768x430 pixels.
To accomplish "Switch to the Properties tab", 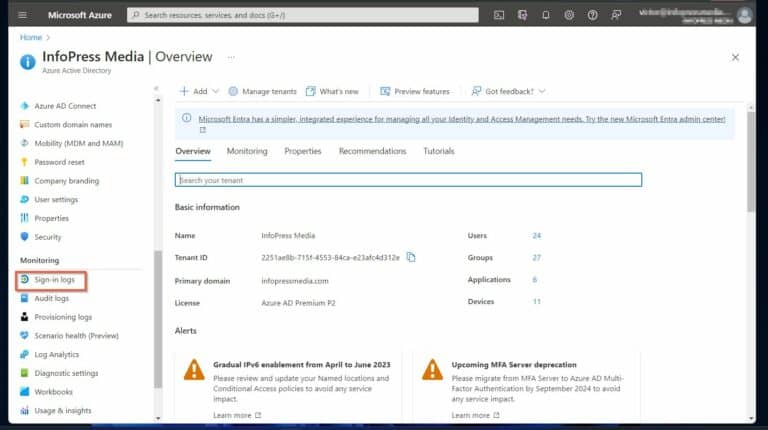I will click(303, 151).
